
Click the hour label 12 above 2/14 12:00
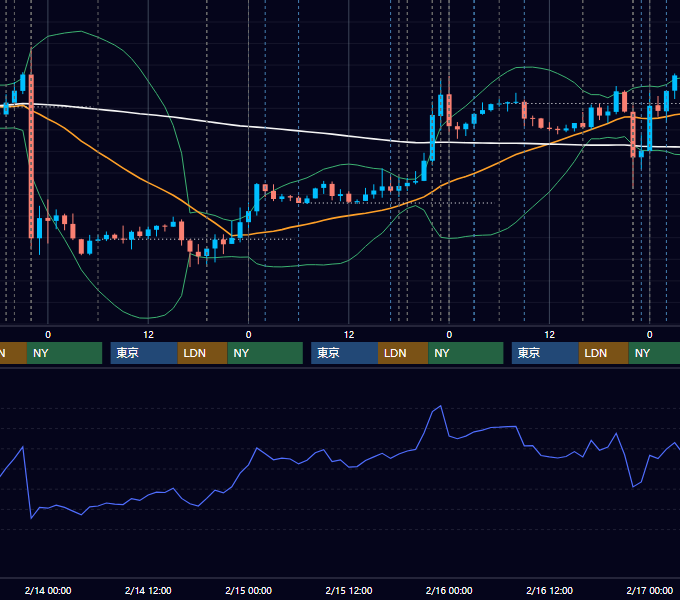point(148,335)
